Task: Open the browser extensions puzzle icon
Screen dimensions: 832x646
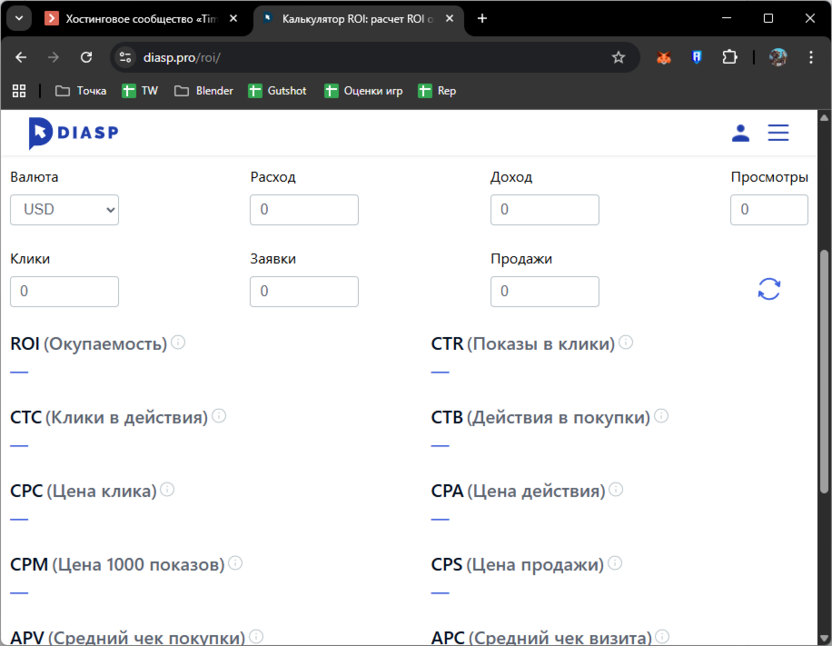Action: point(730,57)
